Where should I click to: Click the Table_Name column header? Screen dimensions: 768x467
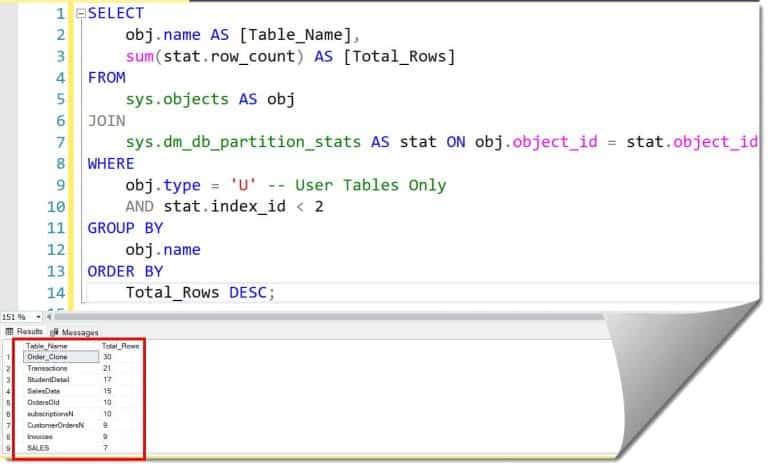point(47,346)
